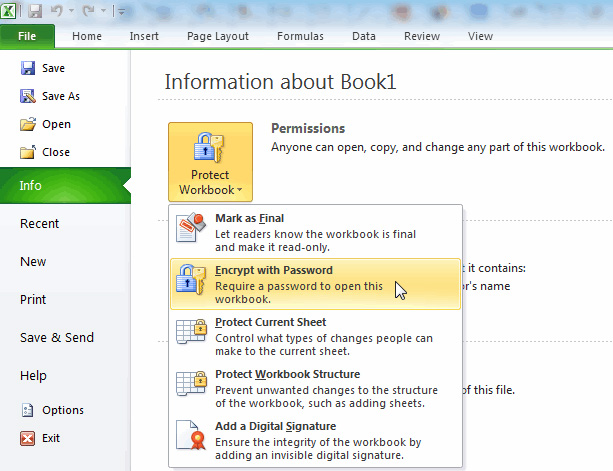
Task: Open the File tab
Action: (27, 36)
